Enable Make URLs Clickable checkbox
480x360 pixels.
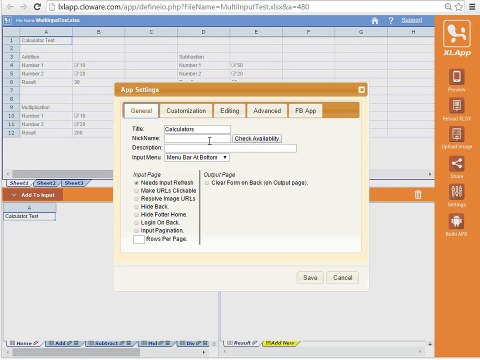tap(136, 191)
